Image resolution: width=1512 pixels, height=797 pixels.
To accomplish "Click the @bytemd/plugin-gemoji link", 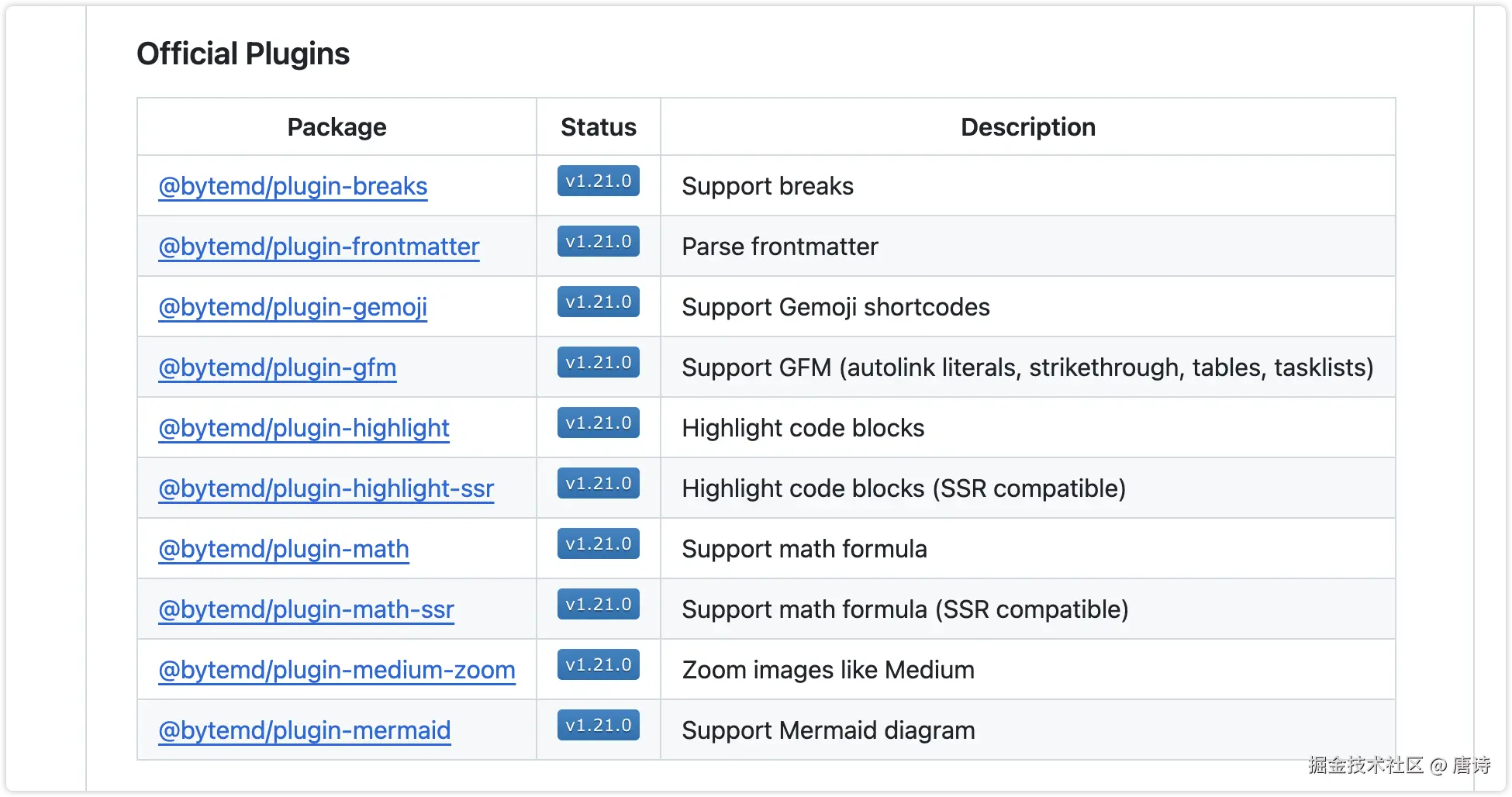I will pos(292,307).
